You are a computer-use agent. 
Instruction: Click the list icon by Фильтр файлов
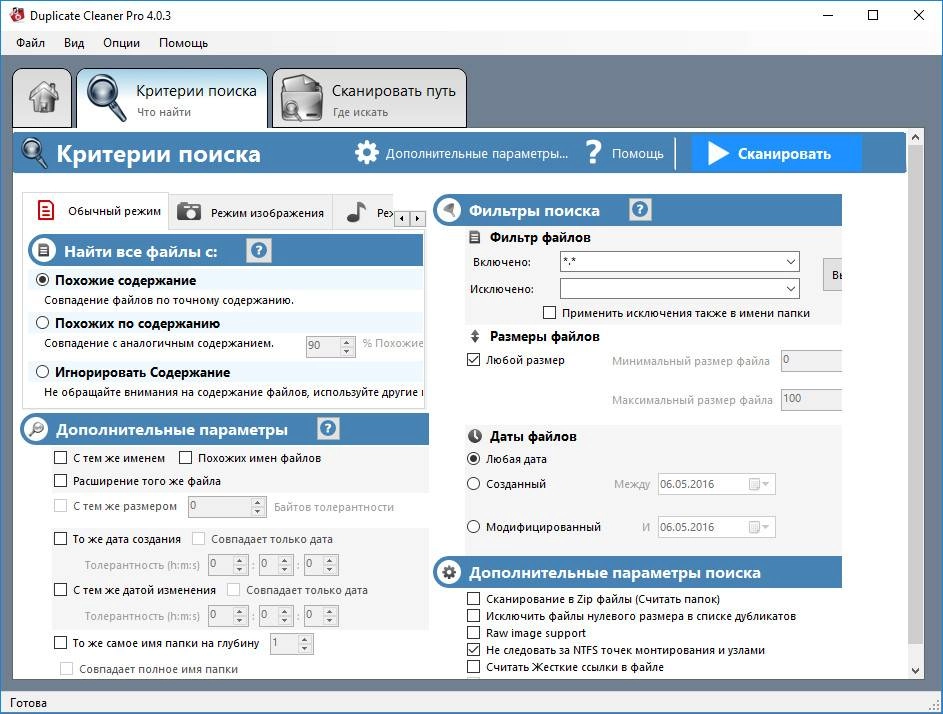click(x=475, y=237)
